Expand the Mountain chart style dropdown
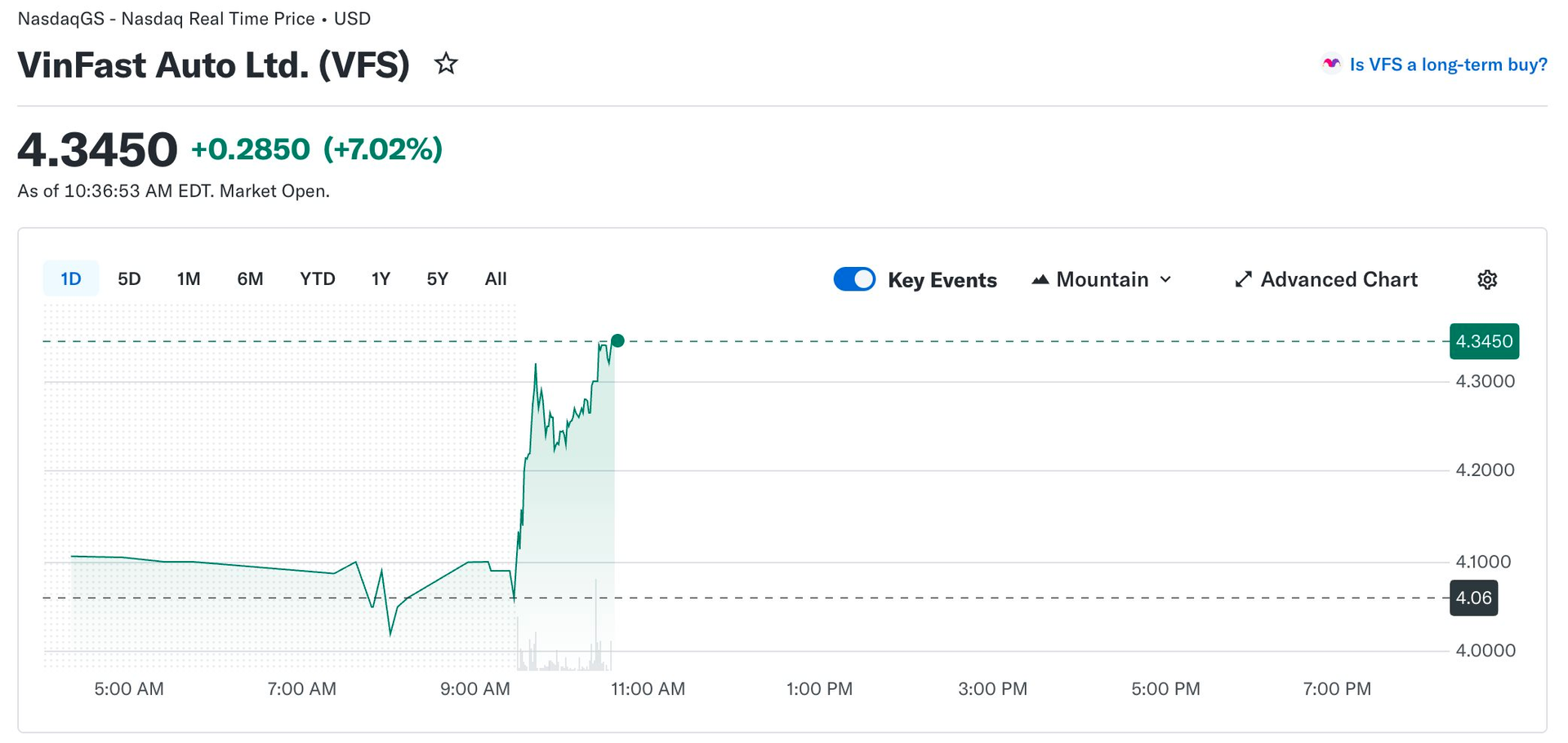 point(1165,280)
